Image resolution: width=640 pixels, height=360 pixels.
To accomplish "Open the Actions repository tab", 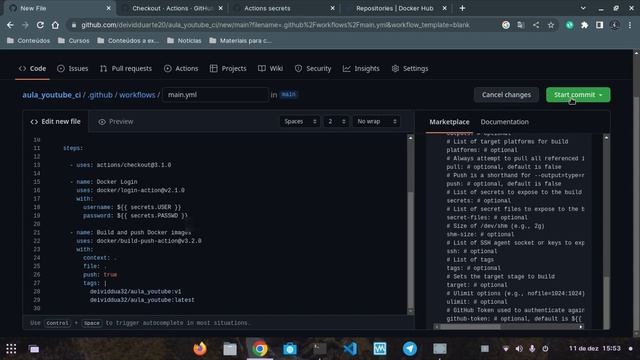I will [x=181, y=69].
